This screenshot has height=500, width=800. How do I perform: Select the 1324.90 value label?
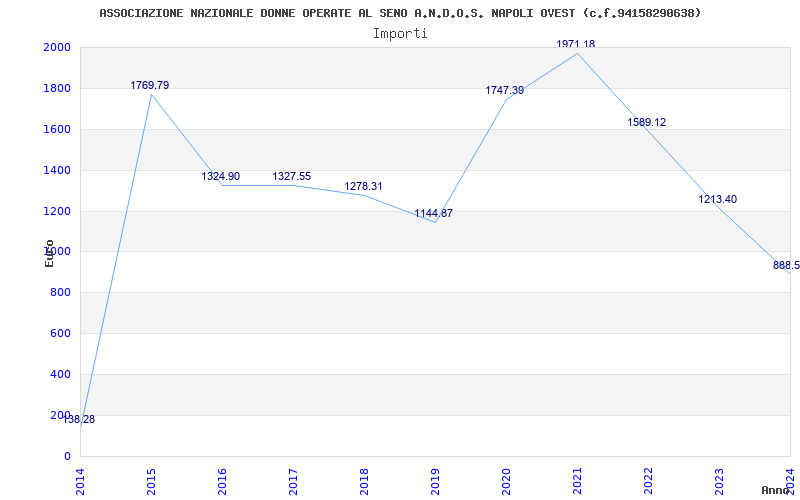[220, 177]
